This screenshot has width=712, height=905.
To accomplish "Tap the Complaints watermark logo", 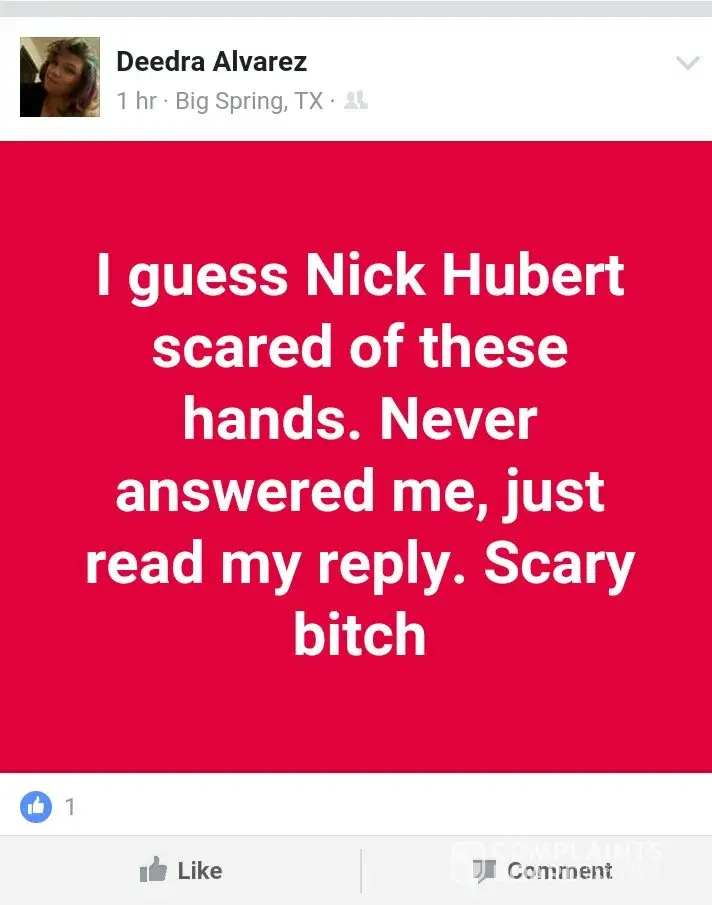I will click(558, 861).
